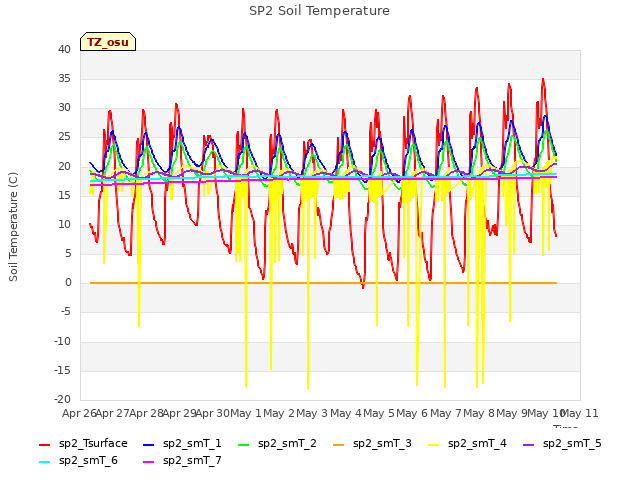
Task: Click the May 6 x-axis date label
Action: click(412, 414)
